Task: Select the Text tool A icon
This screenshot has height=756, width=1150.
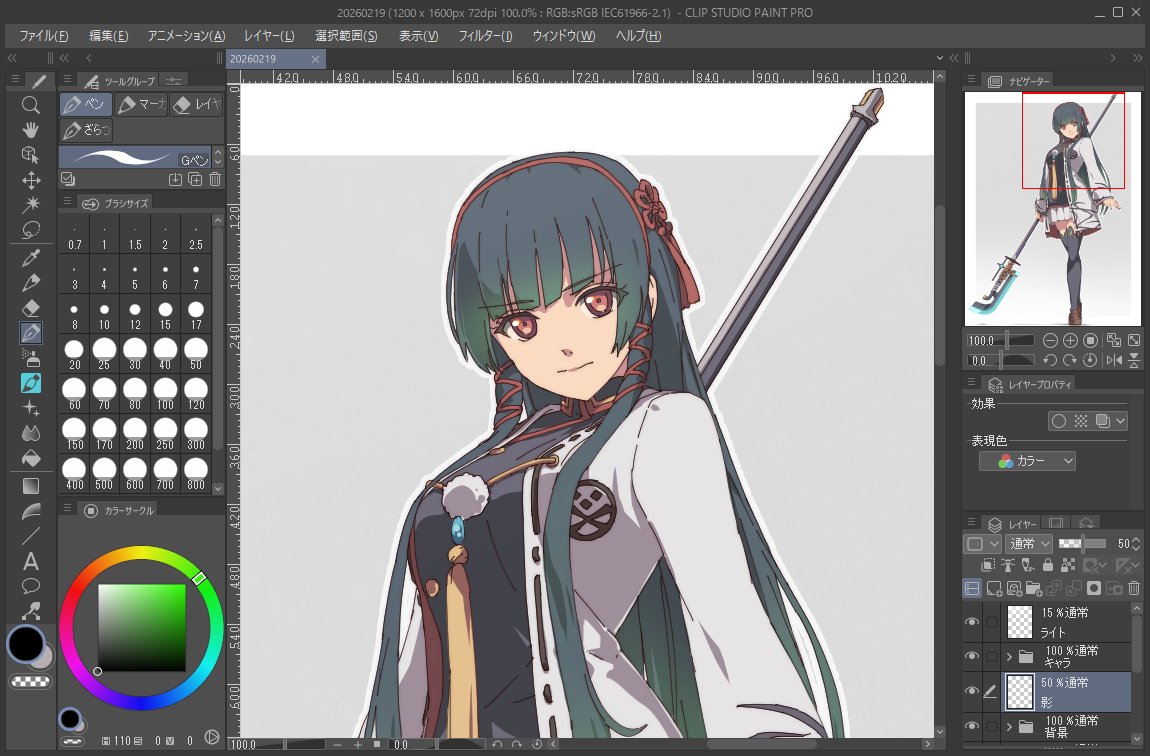Action: 30,561
